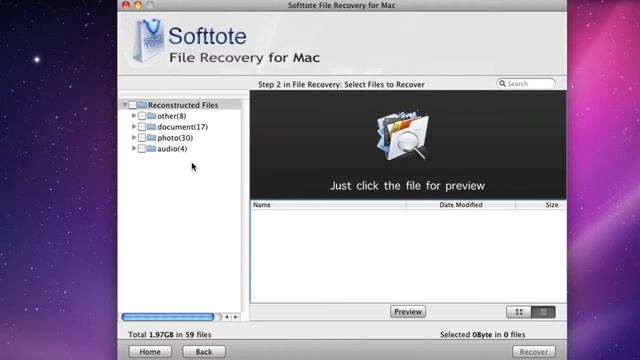
Task: Check the Reconstructed Files checkbox
Action: [x=133, y=105]
